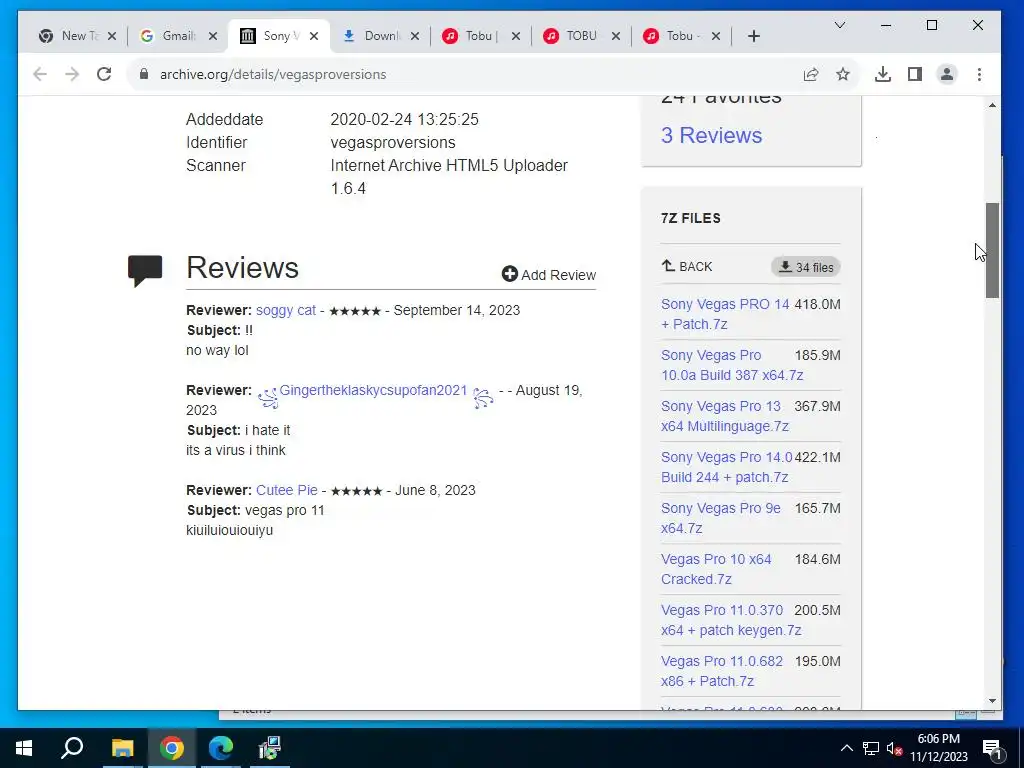
Task: Close the Gmail tab
Action: pos(213,36)
